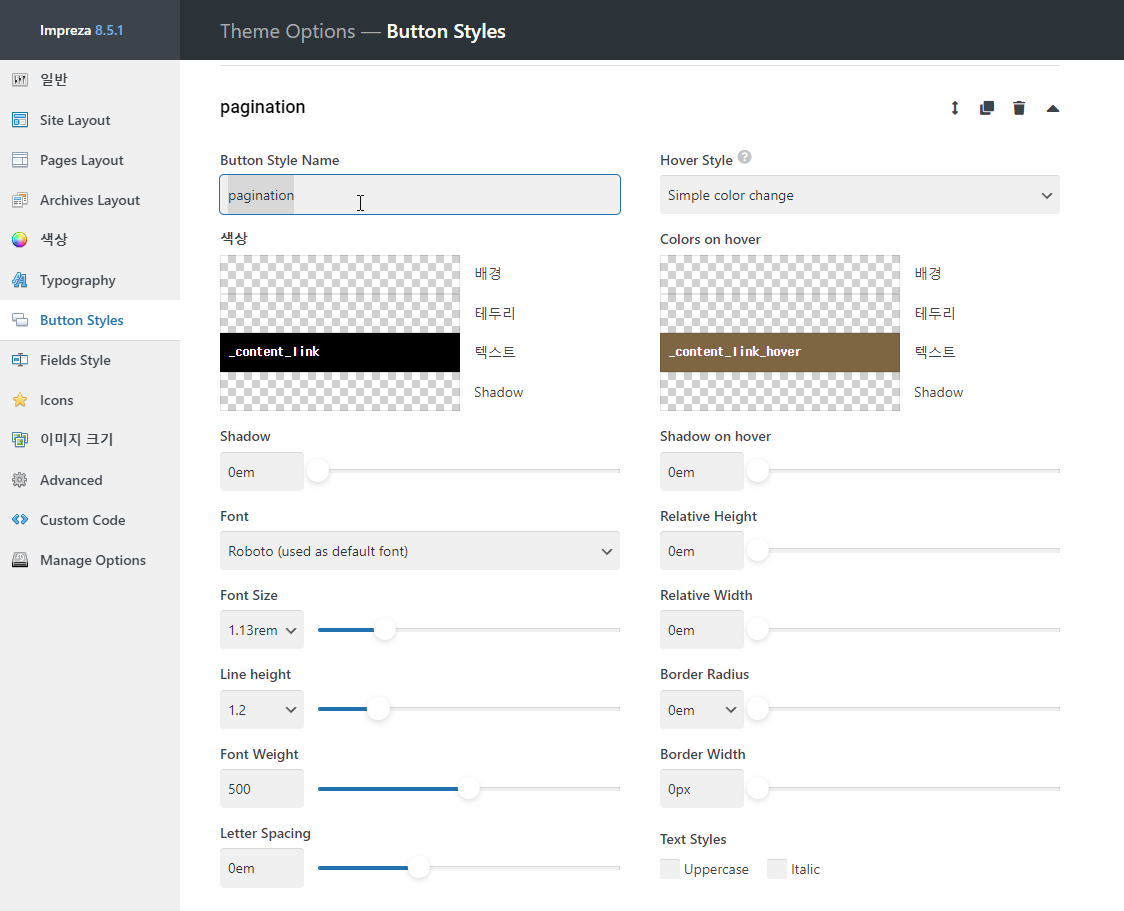Duplicate the pagination button style
The image size is (1124, 911).
[987, 108]
